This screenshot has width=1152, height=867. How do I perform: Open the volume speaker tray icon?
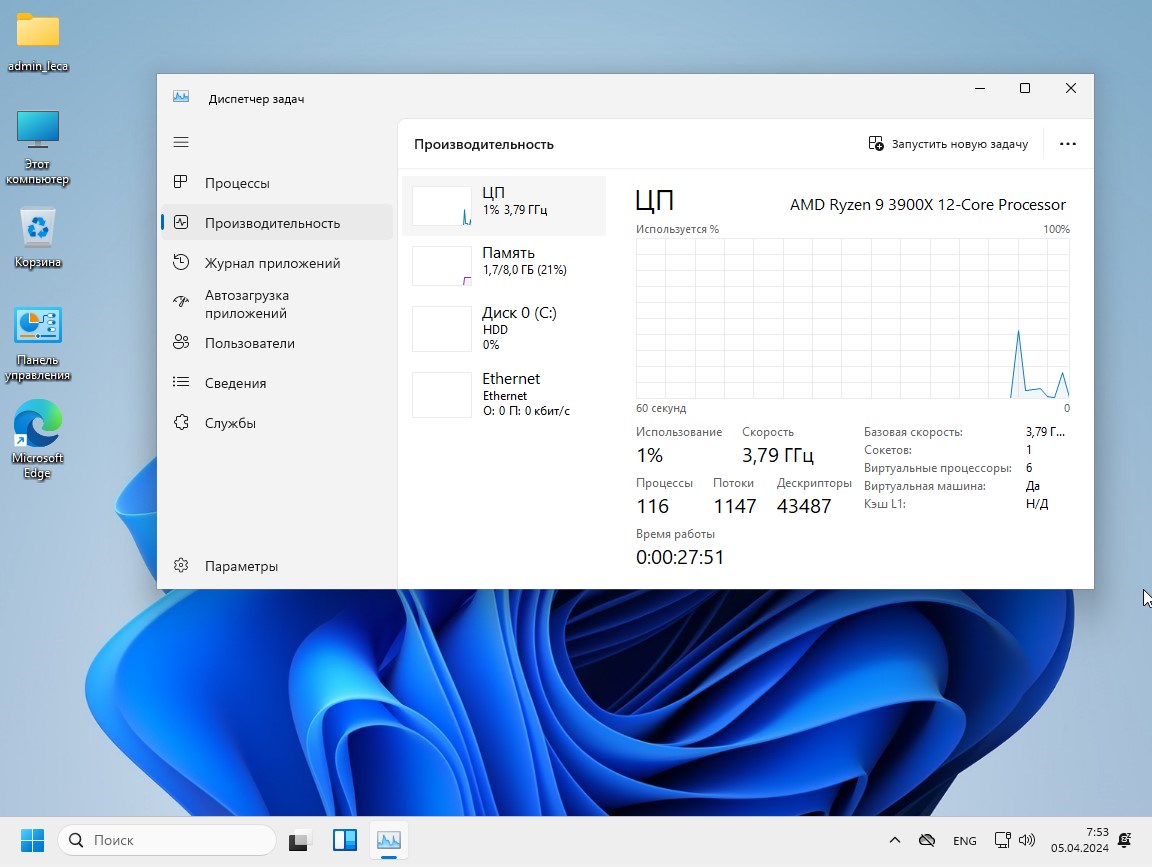coord(1027,840)
